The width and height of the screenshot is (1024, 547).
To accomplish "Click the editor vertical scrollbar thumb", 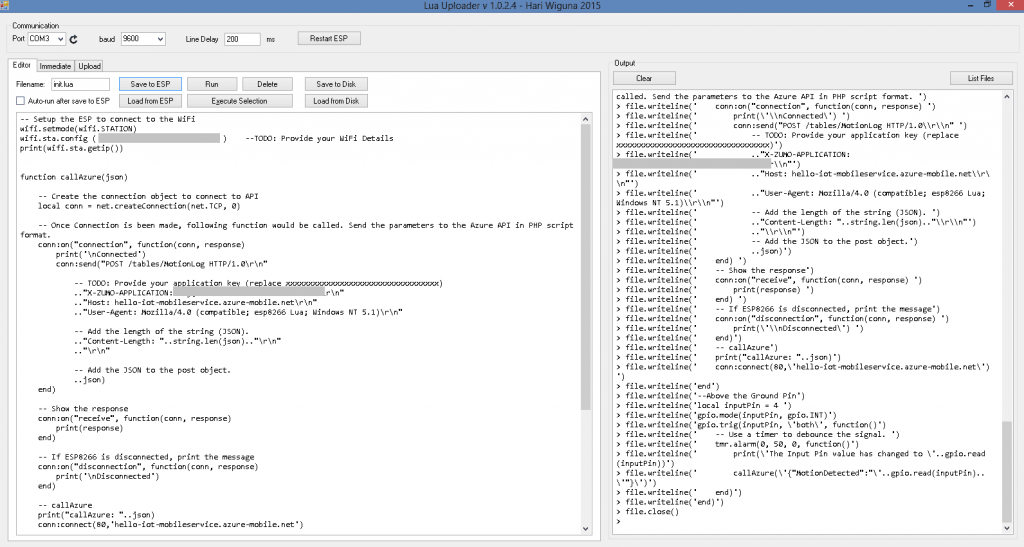I will coord(585,267).
